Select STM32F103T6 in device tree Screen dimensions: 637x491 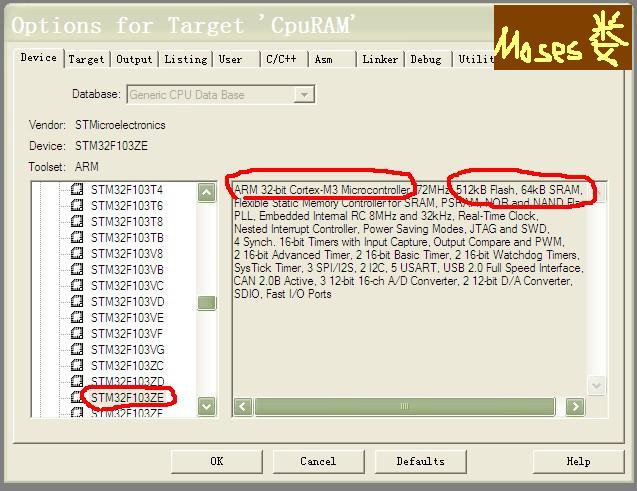127,205
